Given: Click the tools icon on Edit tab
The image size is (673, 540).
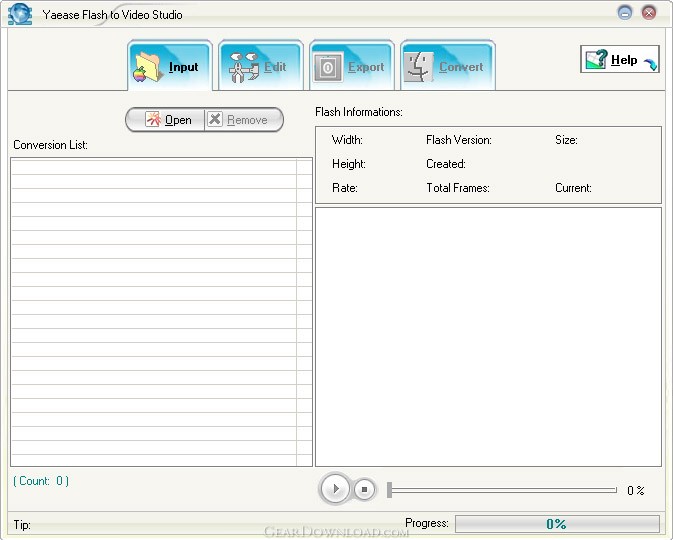Looking at the screenshot, I should point(243,67).
